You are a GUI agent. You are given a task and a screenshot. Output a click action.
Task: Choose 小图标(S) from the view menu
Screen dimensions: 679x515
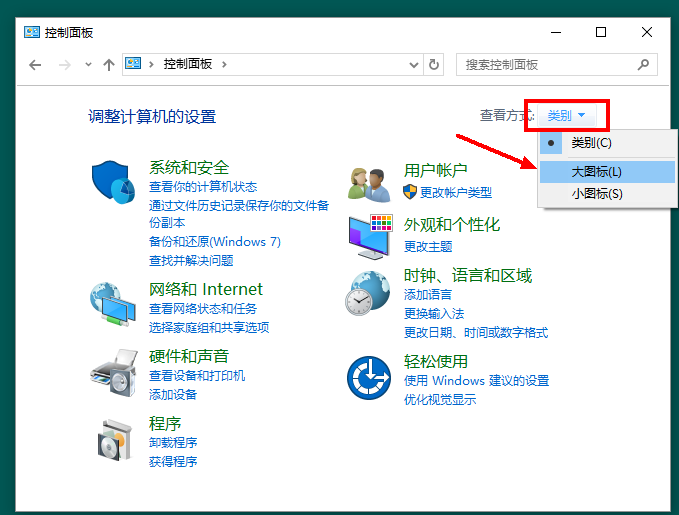coord(597,193)
